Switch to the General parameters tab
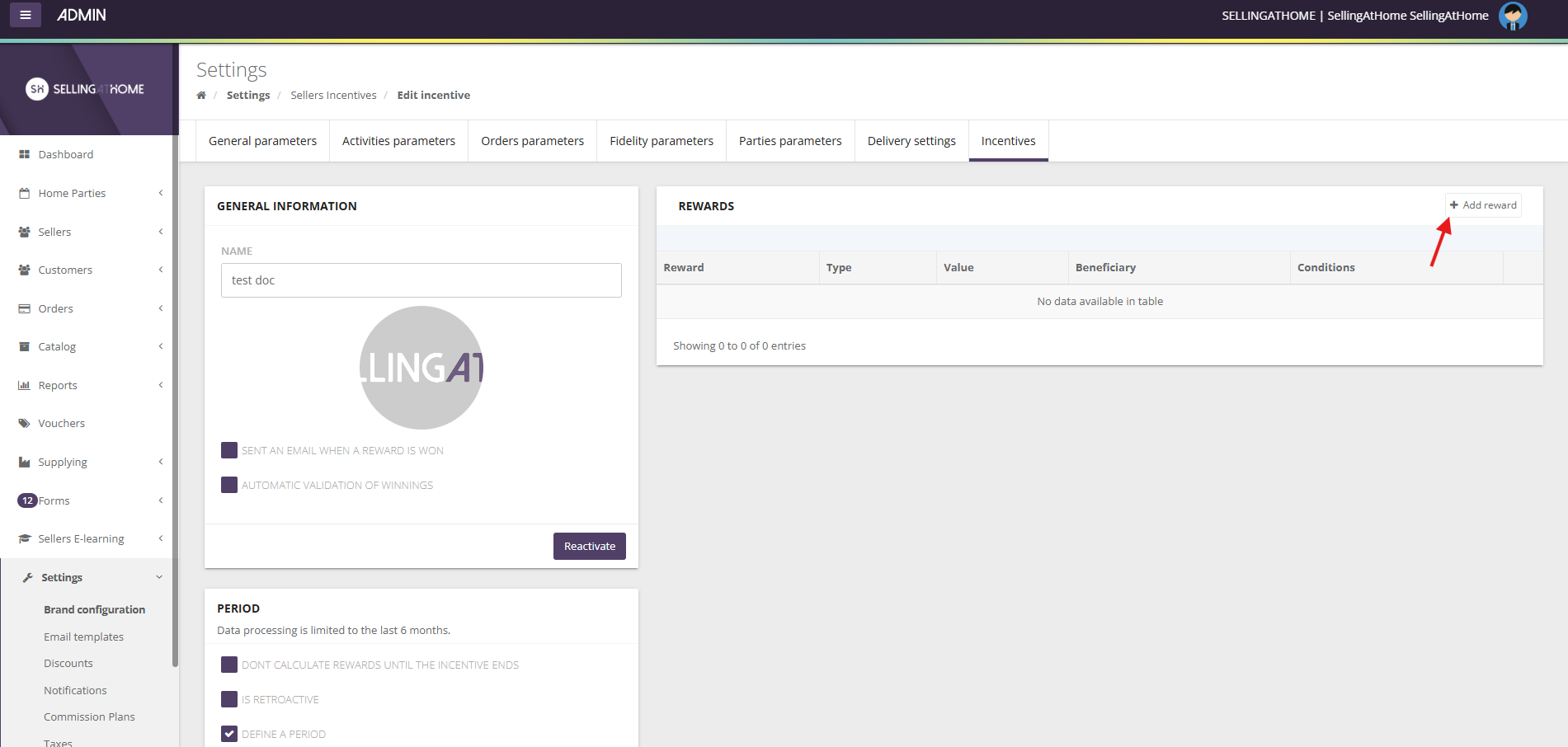The width and height of the screenshot is (1568, 747). pos(262,141)
